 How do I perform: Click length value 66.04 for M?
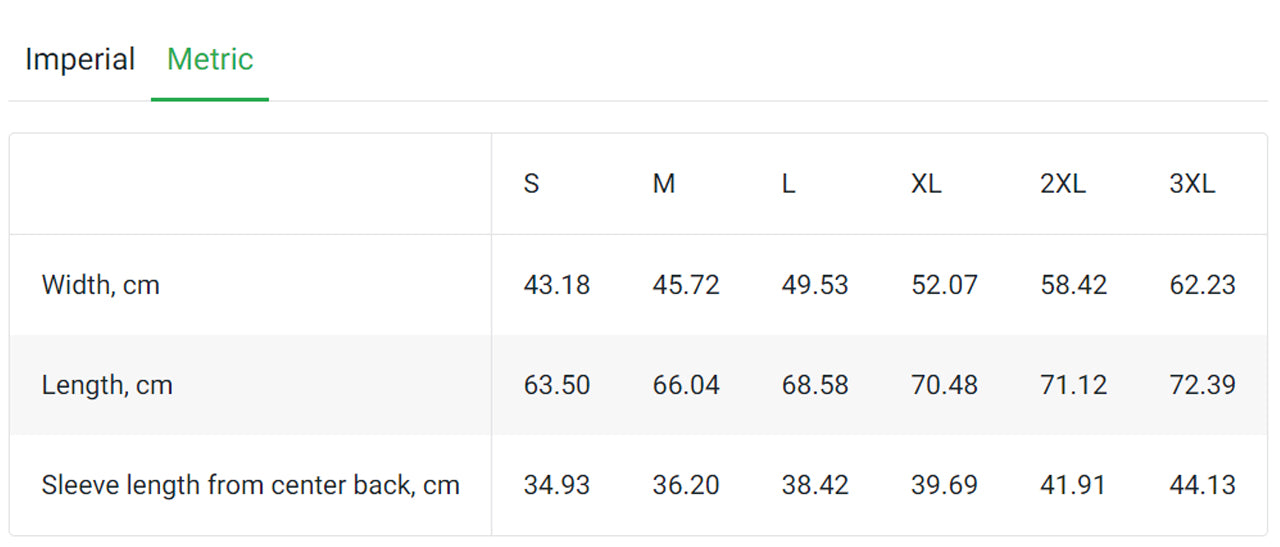[x=686, y=385]
